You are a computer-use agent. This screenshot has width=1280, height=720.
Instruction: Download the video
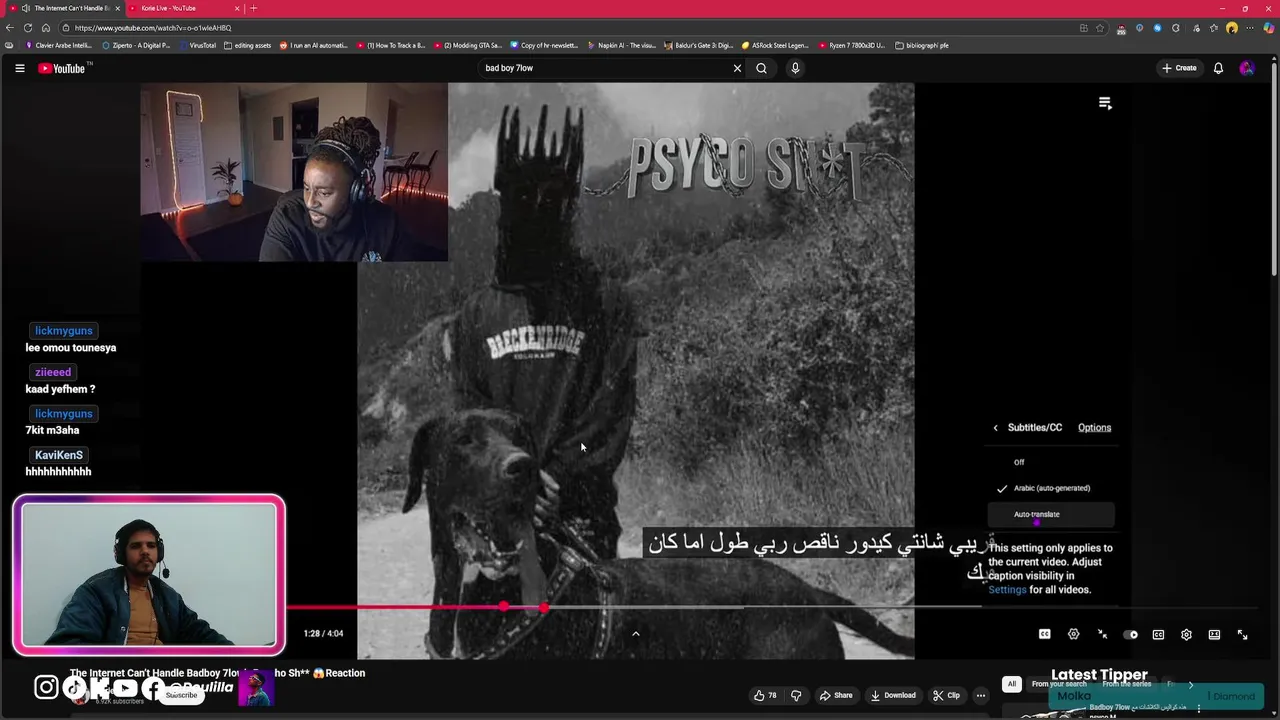[893, 695]
